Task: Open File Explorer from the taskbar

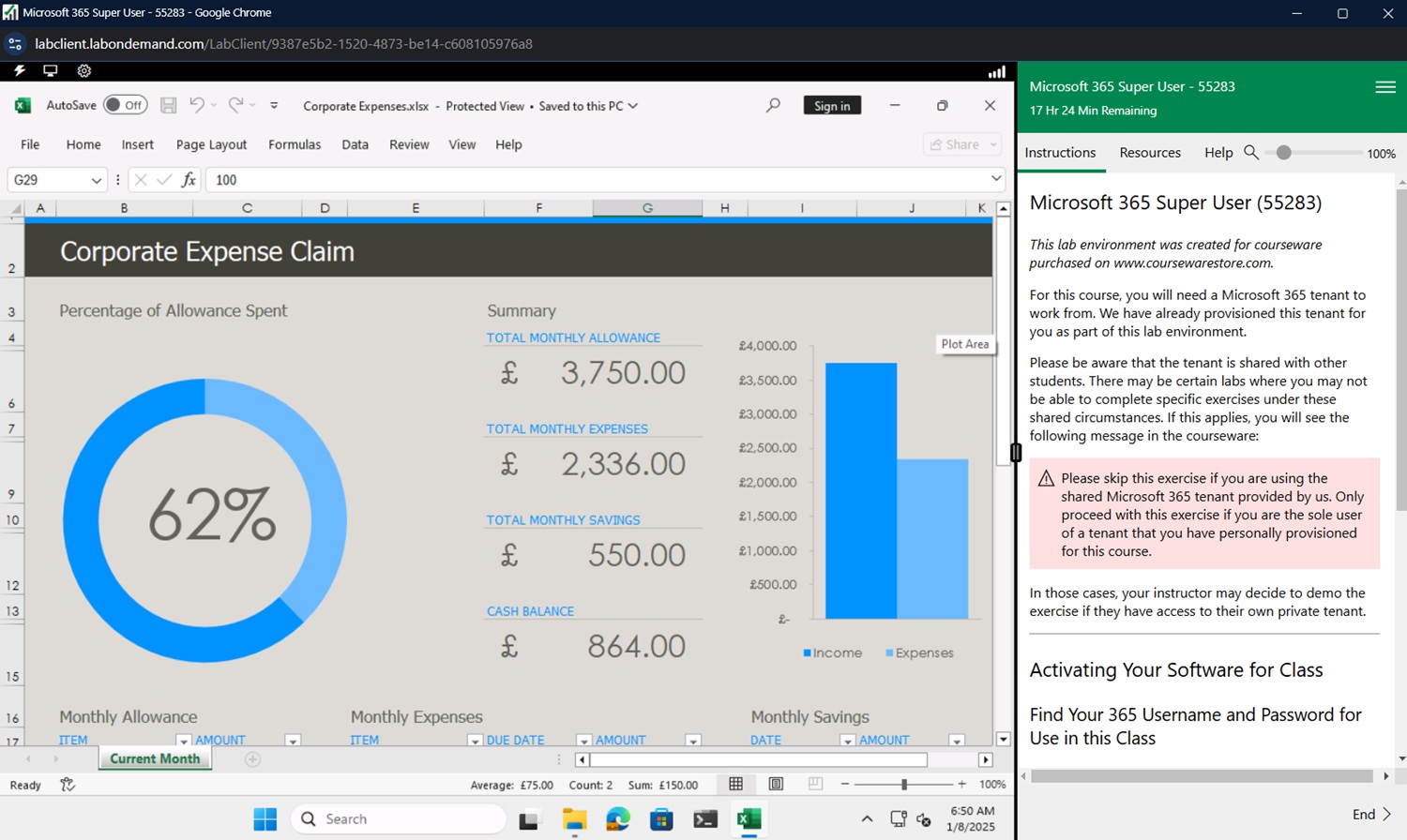Action: (574, 819)
